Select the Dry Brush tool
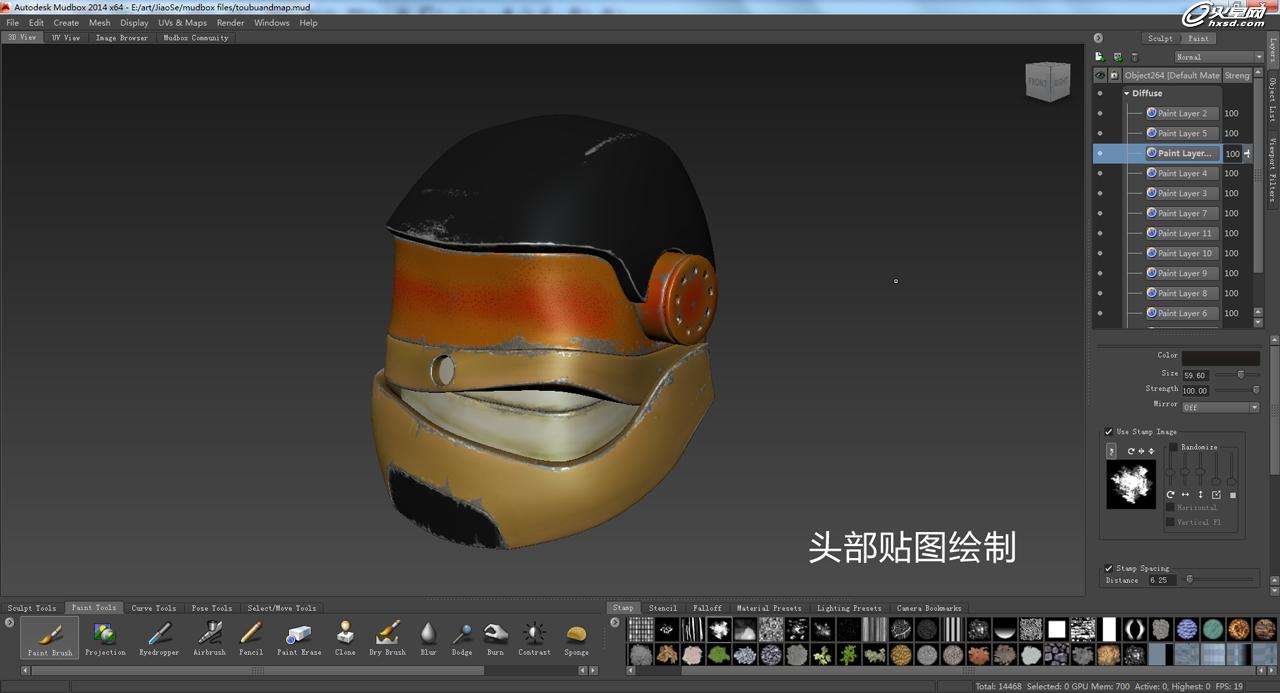The image size is (1280, 693). tap(387, 637)
